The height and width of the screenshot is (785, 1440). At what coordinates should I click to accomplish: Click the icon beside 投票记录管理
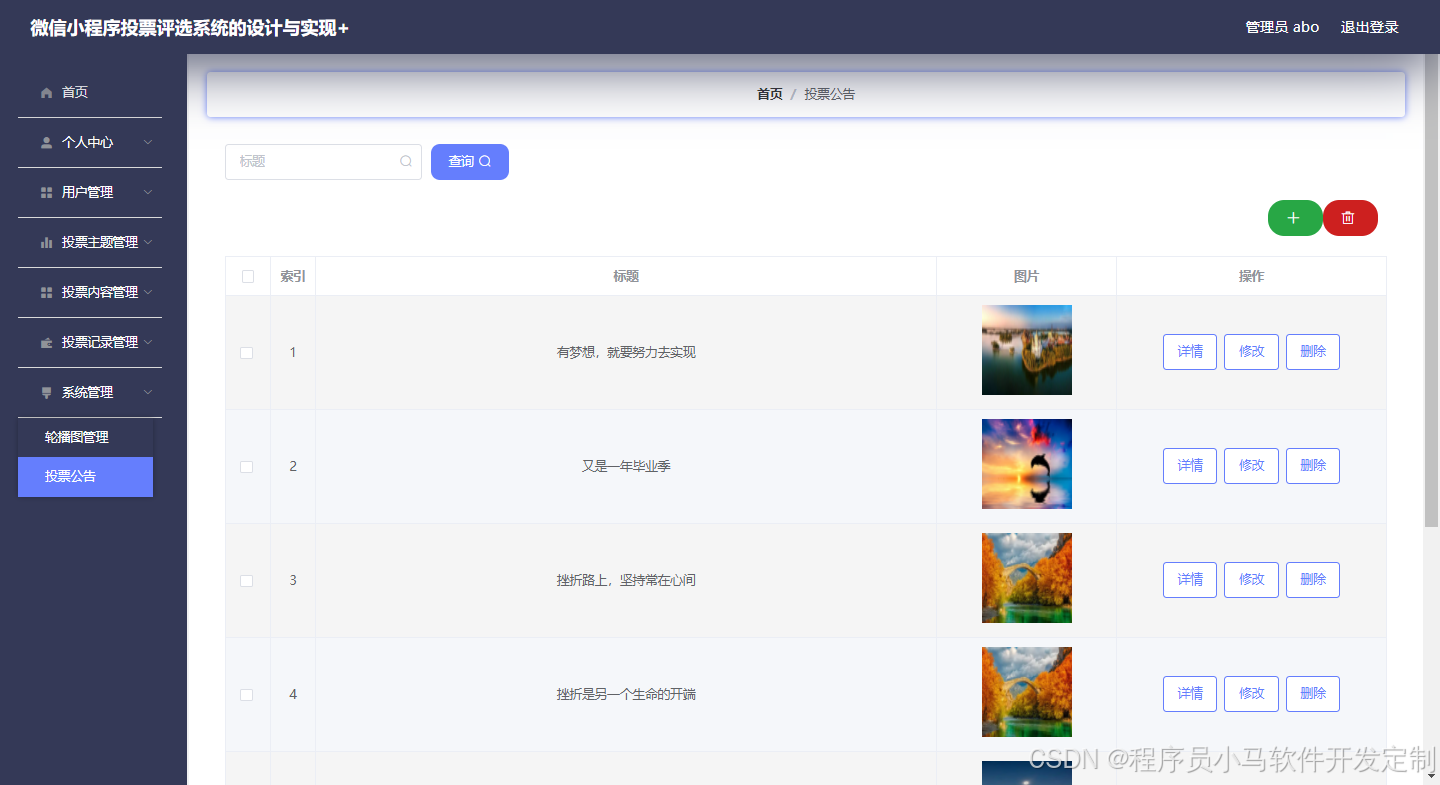[46, 342]
